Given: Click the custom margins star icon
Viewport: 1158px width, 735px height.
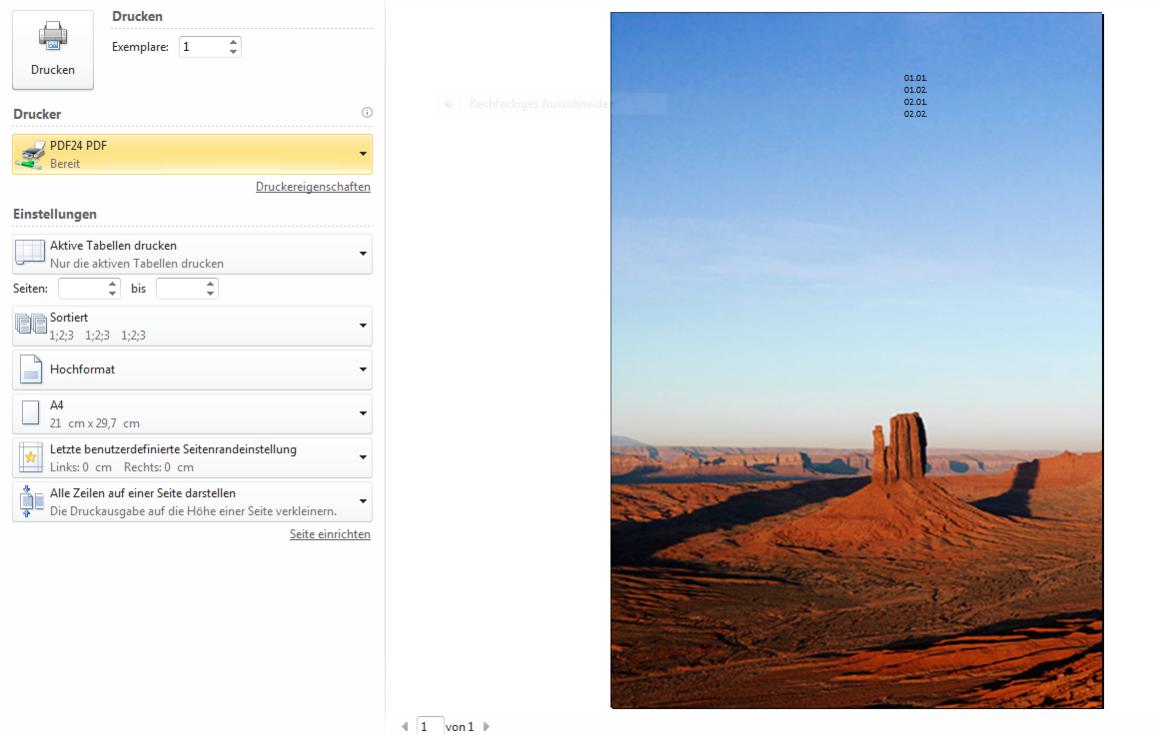Looking at the screenshot, I should [x=30, y=457].
